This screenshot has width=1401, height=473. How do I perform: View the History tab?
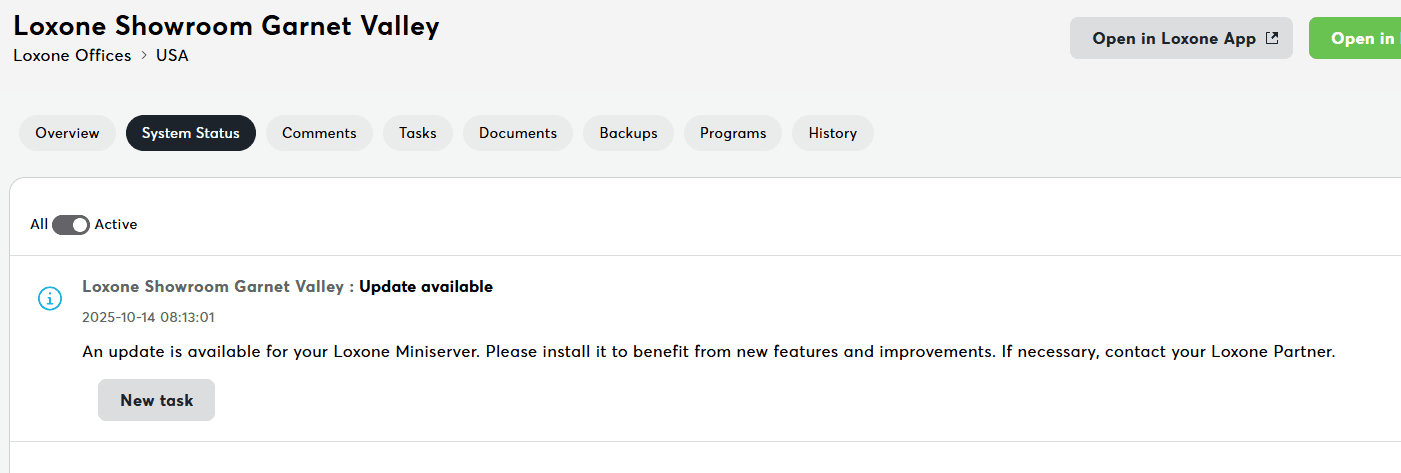(x=833, y=133)
